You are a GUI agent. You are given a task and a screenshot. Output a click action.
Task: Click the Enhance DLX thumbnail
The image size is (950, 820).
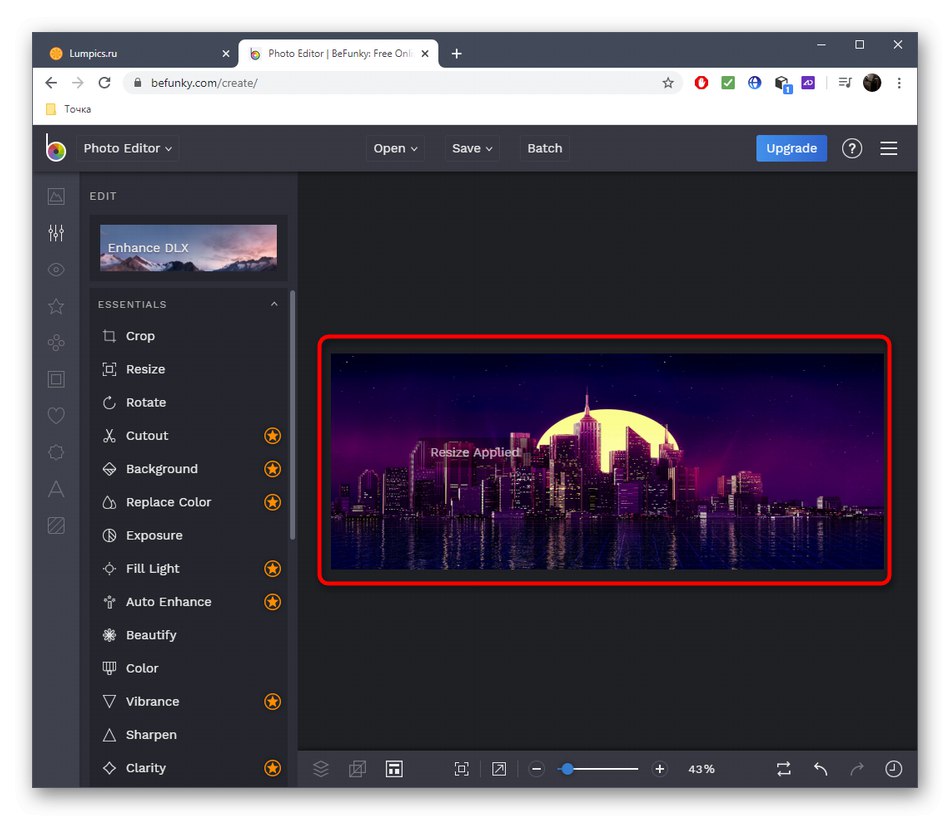(188, 248)
